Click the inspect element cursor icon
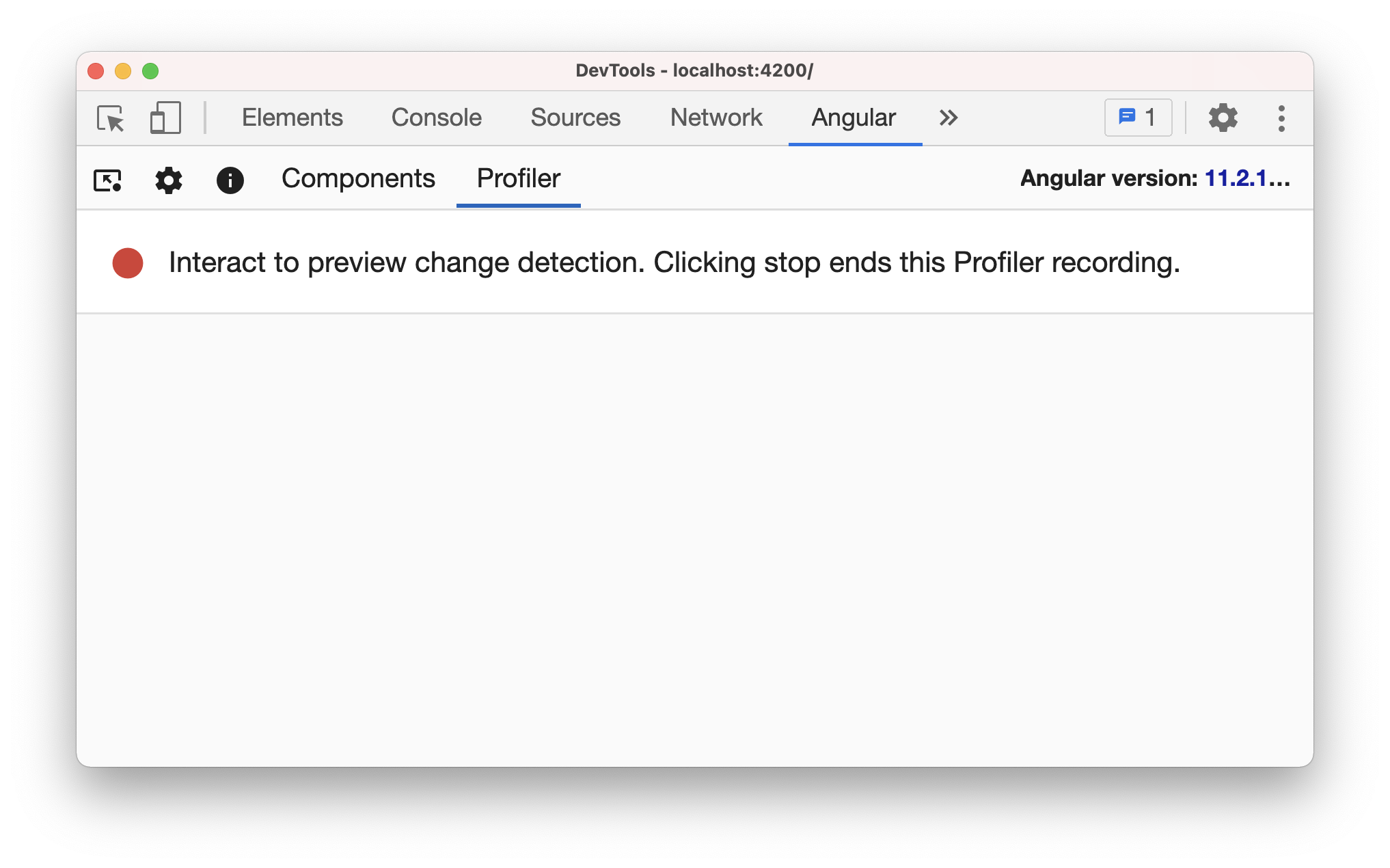This screenshot has width=1390, height=868. pyautogui.click(x=111, y=118)
